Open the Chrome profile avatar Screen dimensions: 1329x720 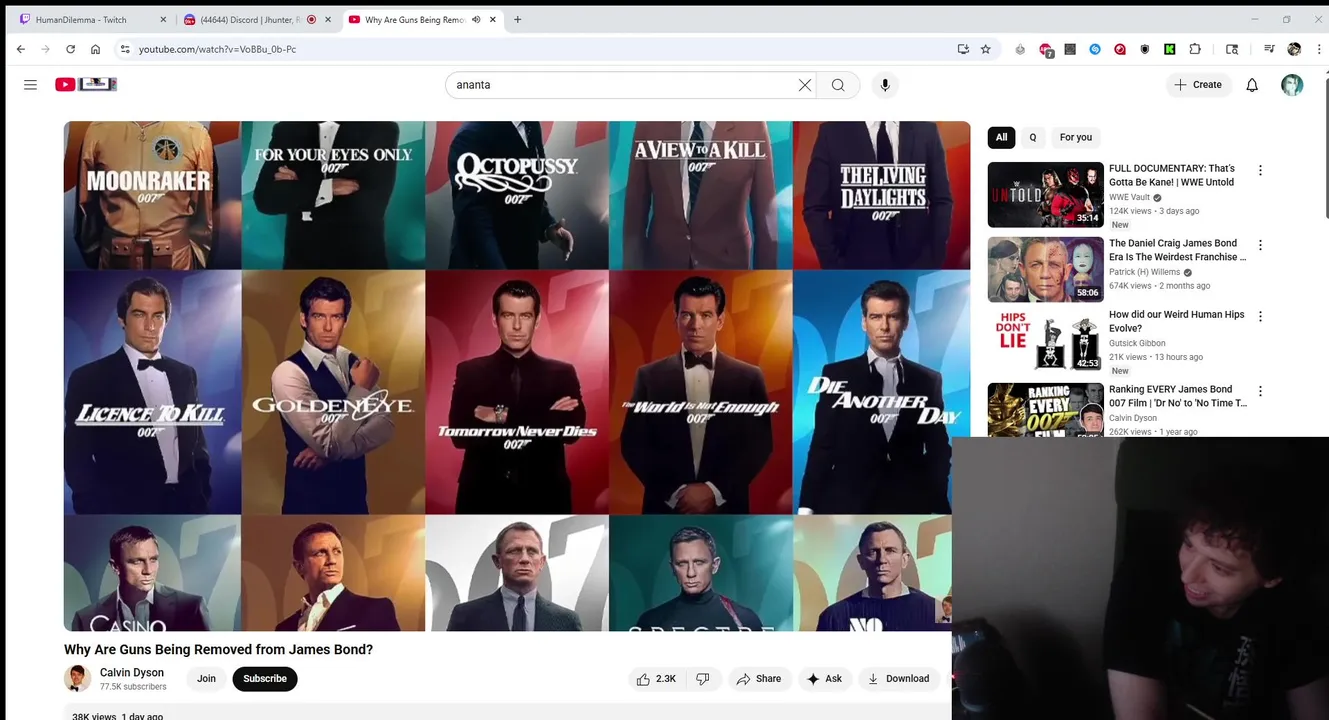(x=1294, y=49)
